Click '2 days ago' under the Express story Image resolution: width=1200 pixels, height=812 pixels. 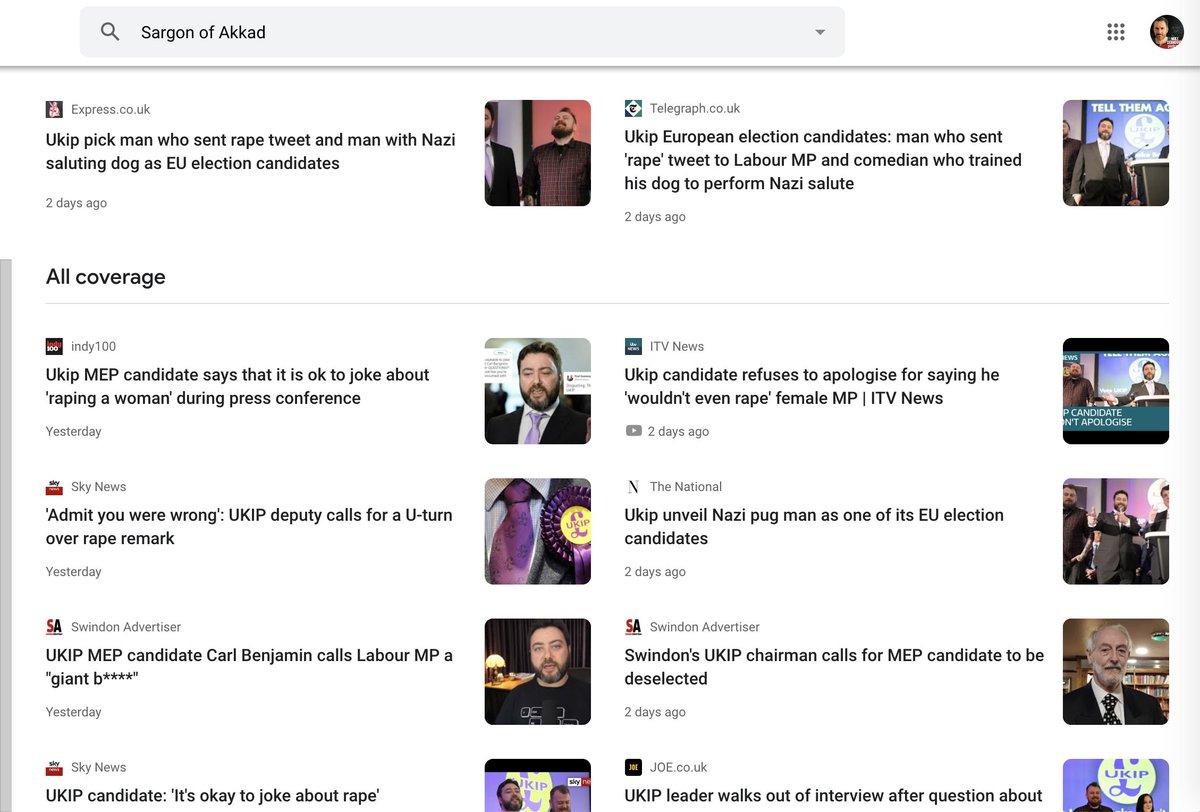click(76, 203)
